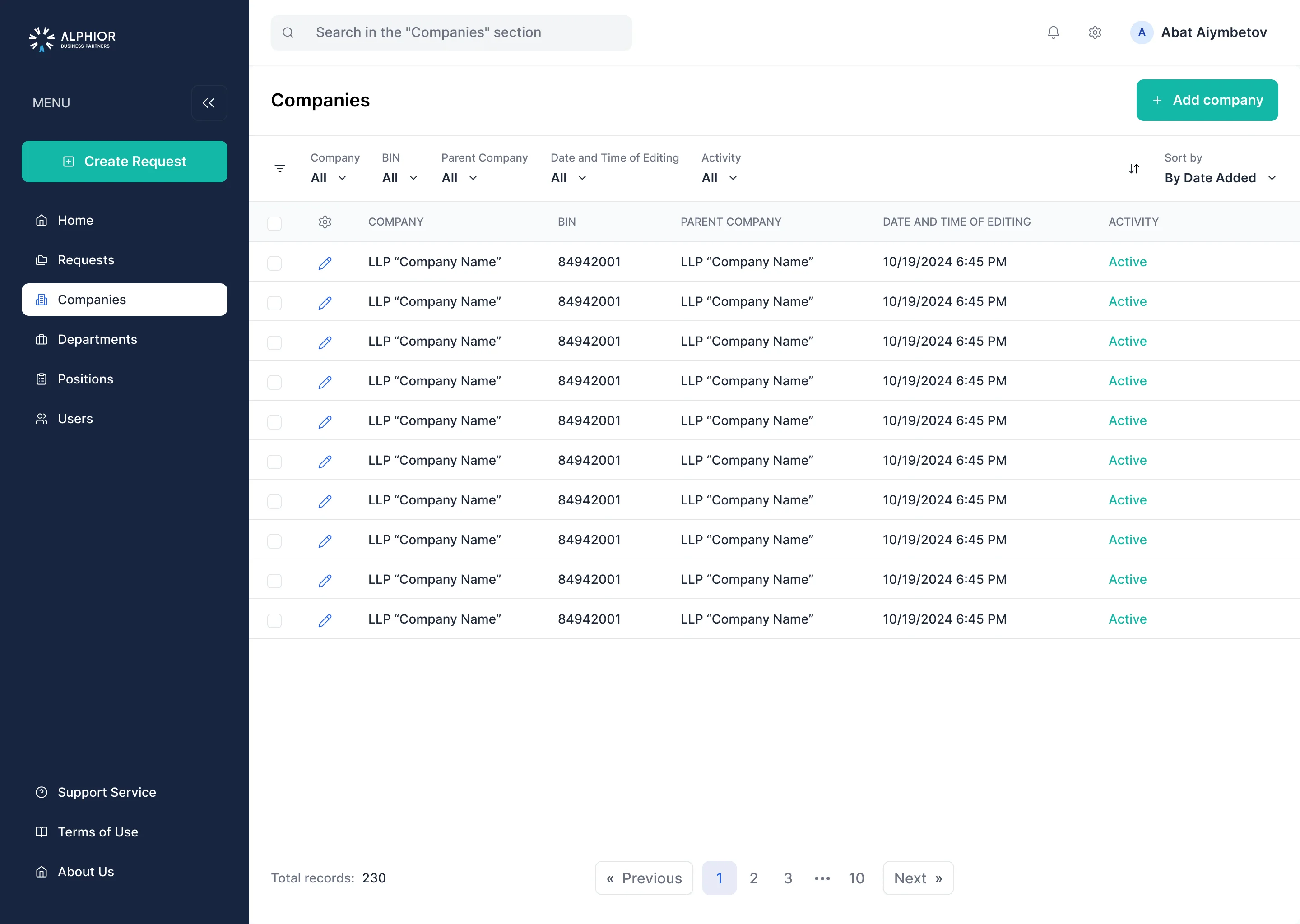Image resolution: width=1300 pixels, height=924 pixels.
Task: Toggle sort order arrows icon
Action: 1133,168
